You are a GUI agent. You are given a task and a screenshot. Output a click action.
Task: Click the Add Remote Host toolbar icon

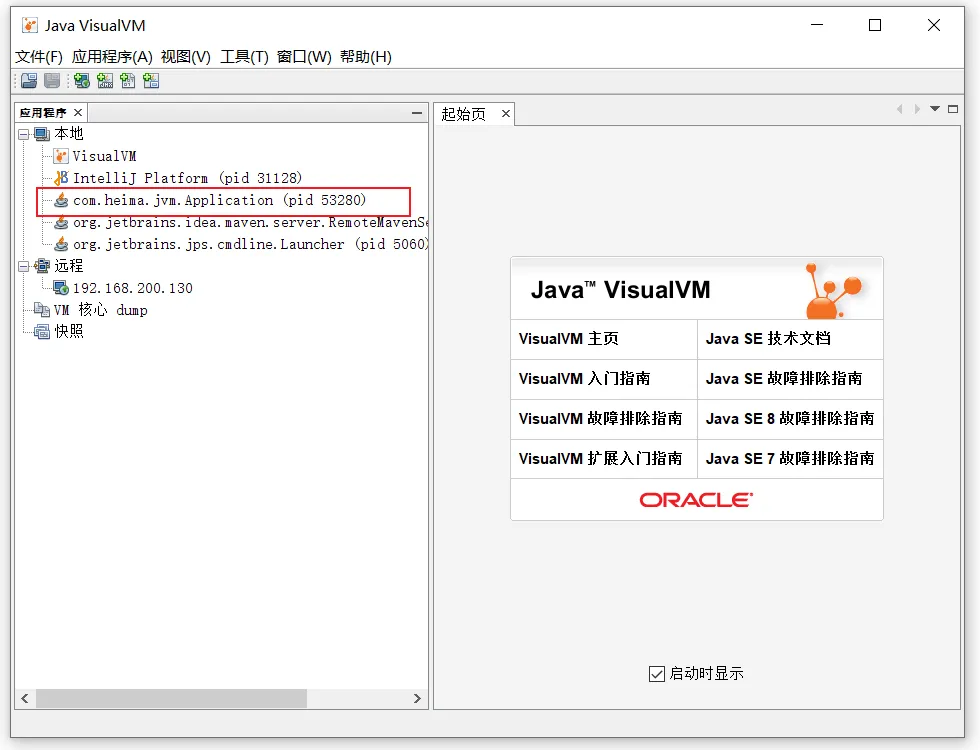coord(81,81)
